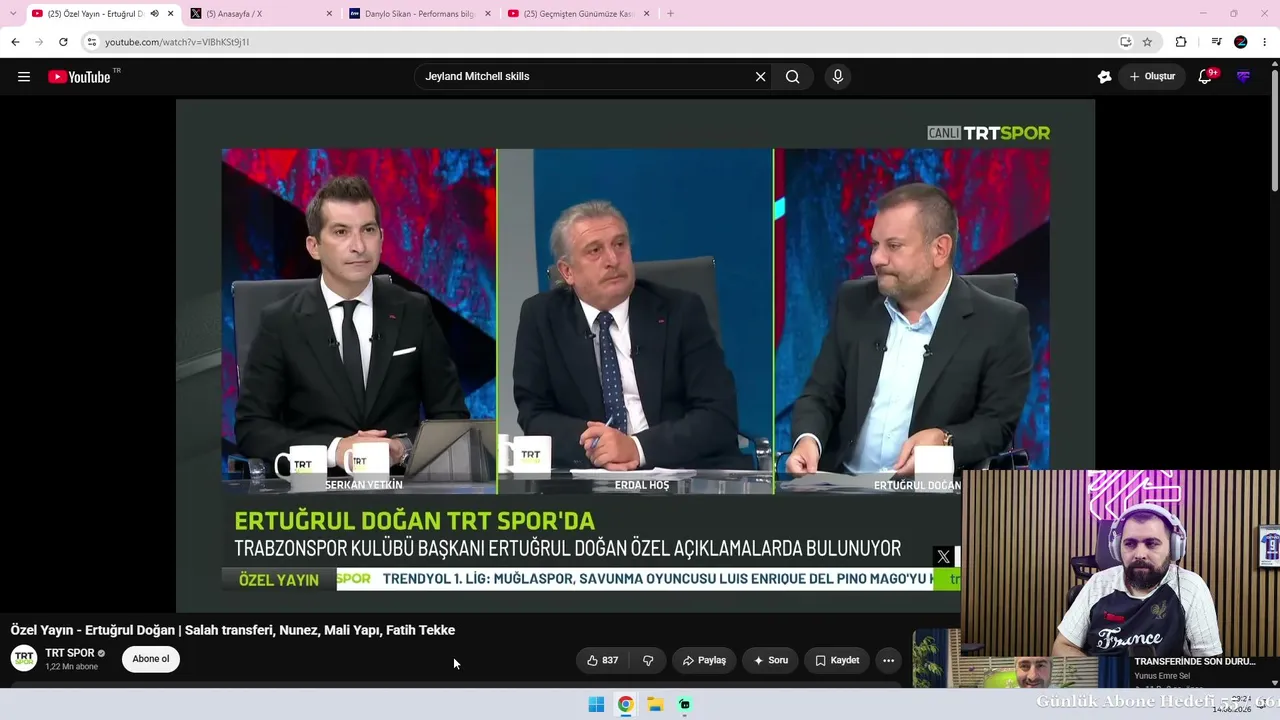Open the YouTube guide hamburger menu
Screen dimensions: 1280x720
[24, 77]
